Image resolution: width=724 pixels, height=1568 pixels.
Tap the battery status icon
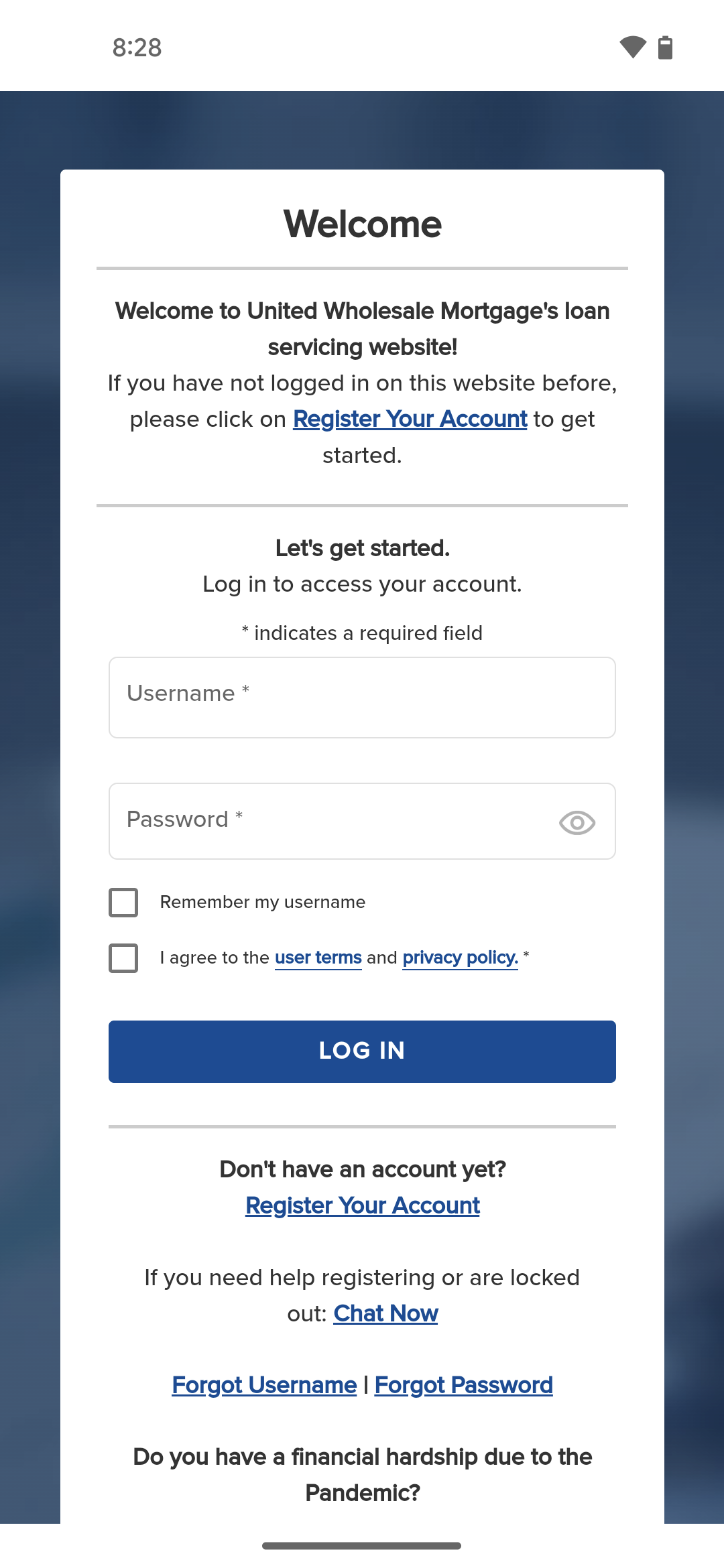coord(665,48)
